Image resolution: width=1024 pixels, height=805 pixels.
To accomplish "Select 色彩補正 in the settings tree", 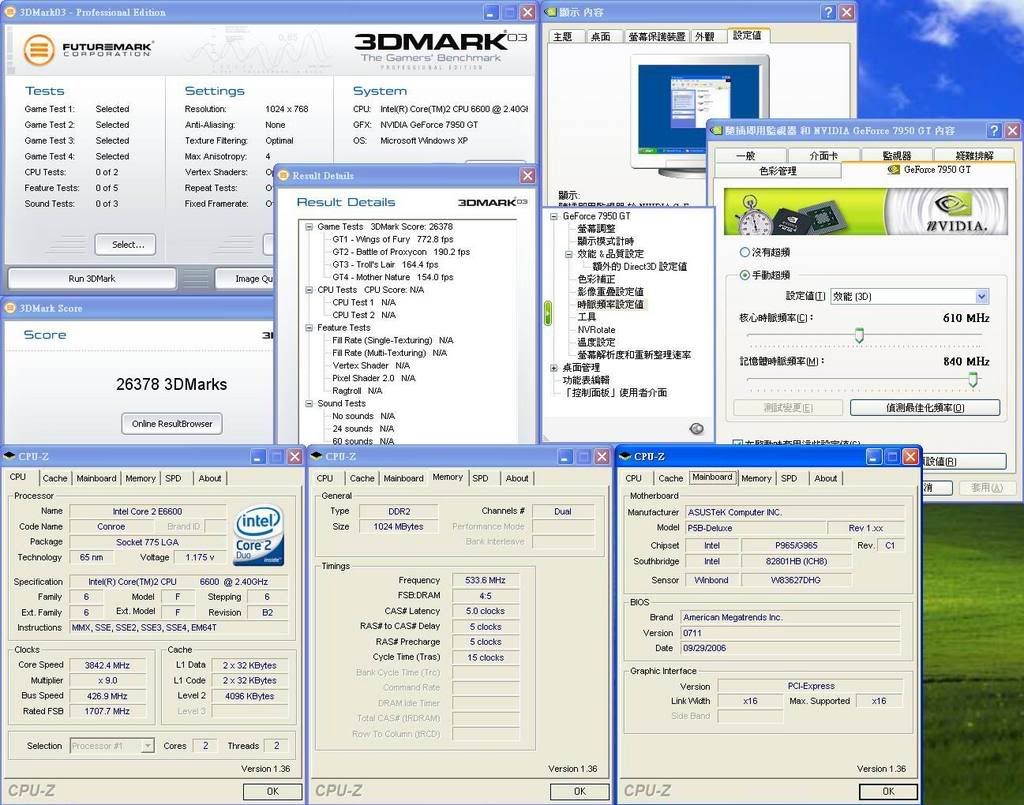I will (596, 279).
